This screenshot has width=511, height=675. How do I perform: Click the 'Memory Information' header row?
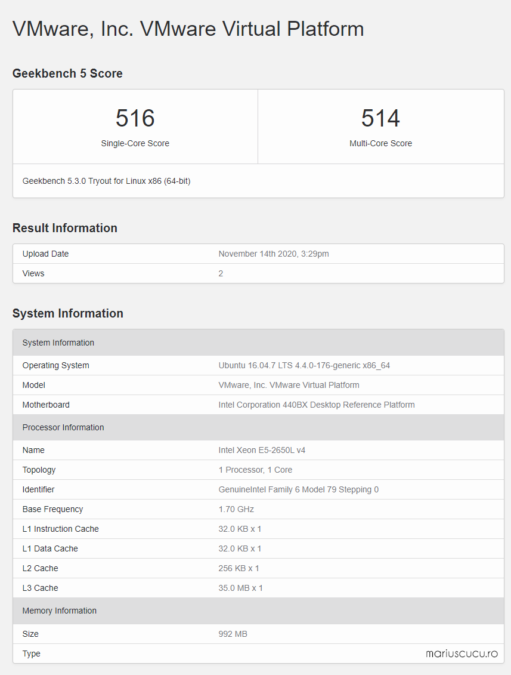(x=258, y=611)
